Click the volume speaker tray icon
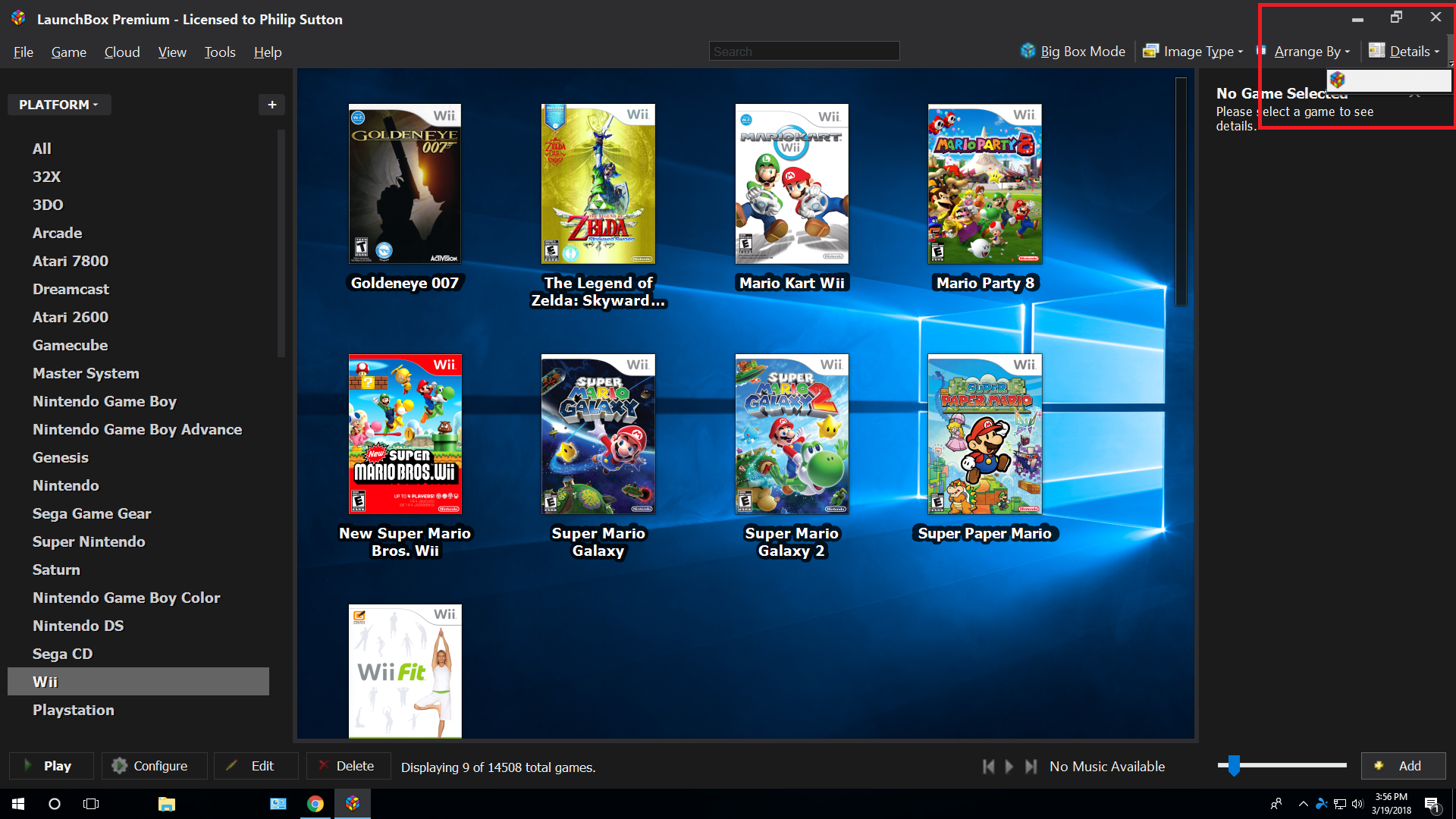The width and height of the screenshot is (1456, 819). tap(1357, 804)
